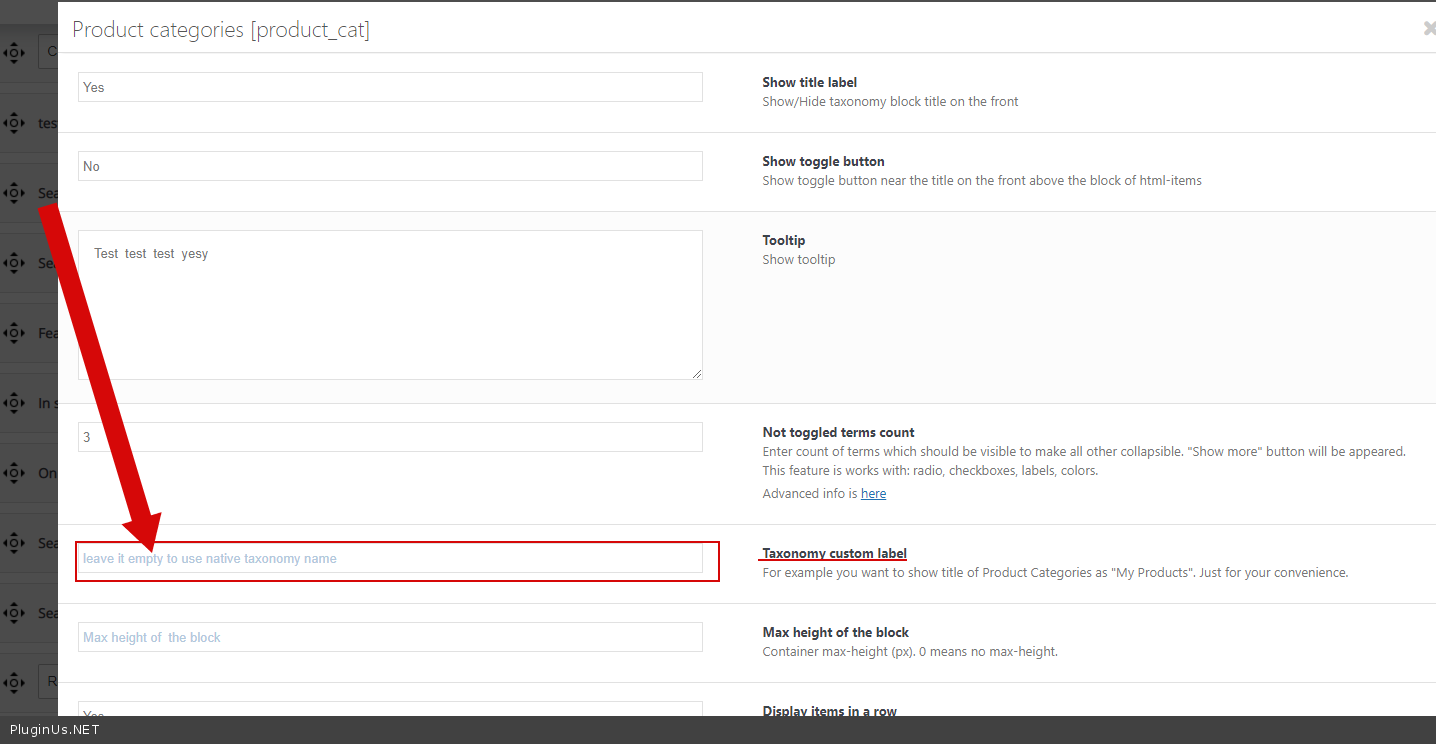Click the drag icon beside the bottom 'R' dropdown

pyautogui.click(x=14, y=683)
